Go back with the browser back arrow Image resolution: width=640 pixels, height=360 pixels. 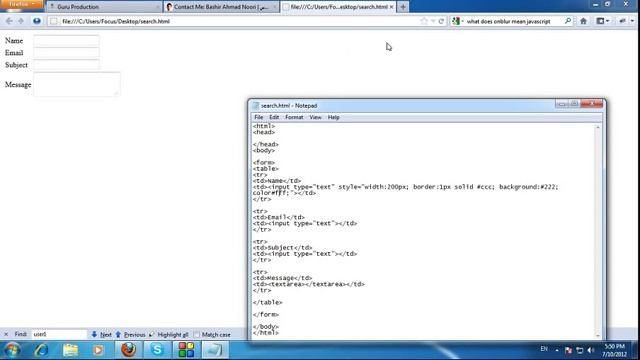tap(9, 21)
